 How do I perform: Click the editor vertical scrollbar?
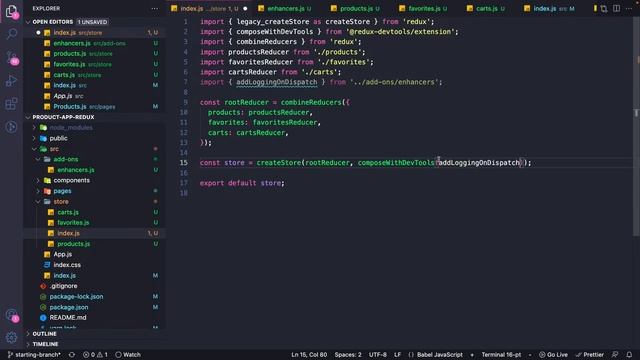coord(636,126)
